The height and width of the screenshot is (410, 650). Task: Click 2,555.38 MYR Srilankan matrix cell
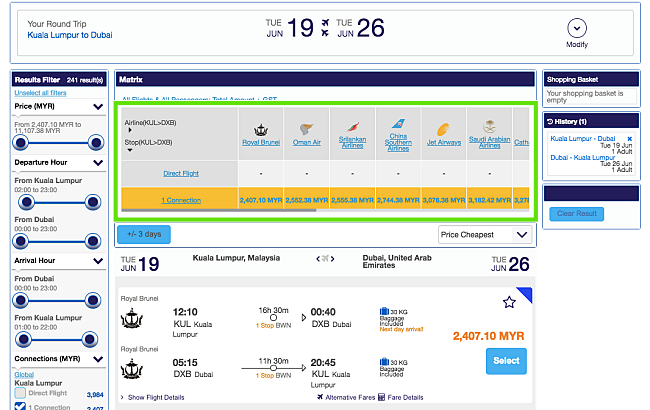tap(352, 200)
